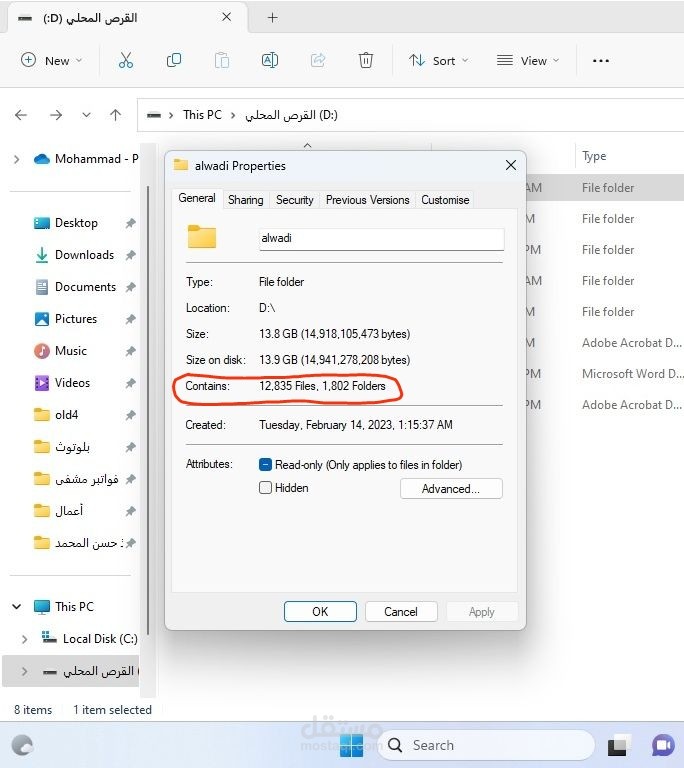Image resolution: width=684 pixels, height=768 pixels.
Task: Click the pin icon beside Music
Action: tap(130, 351)
